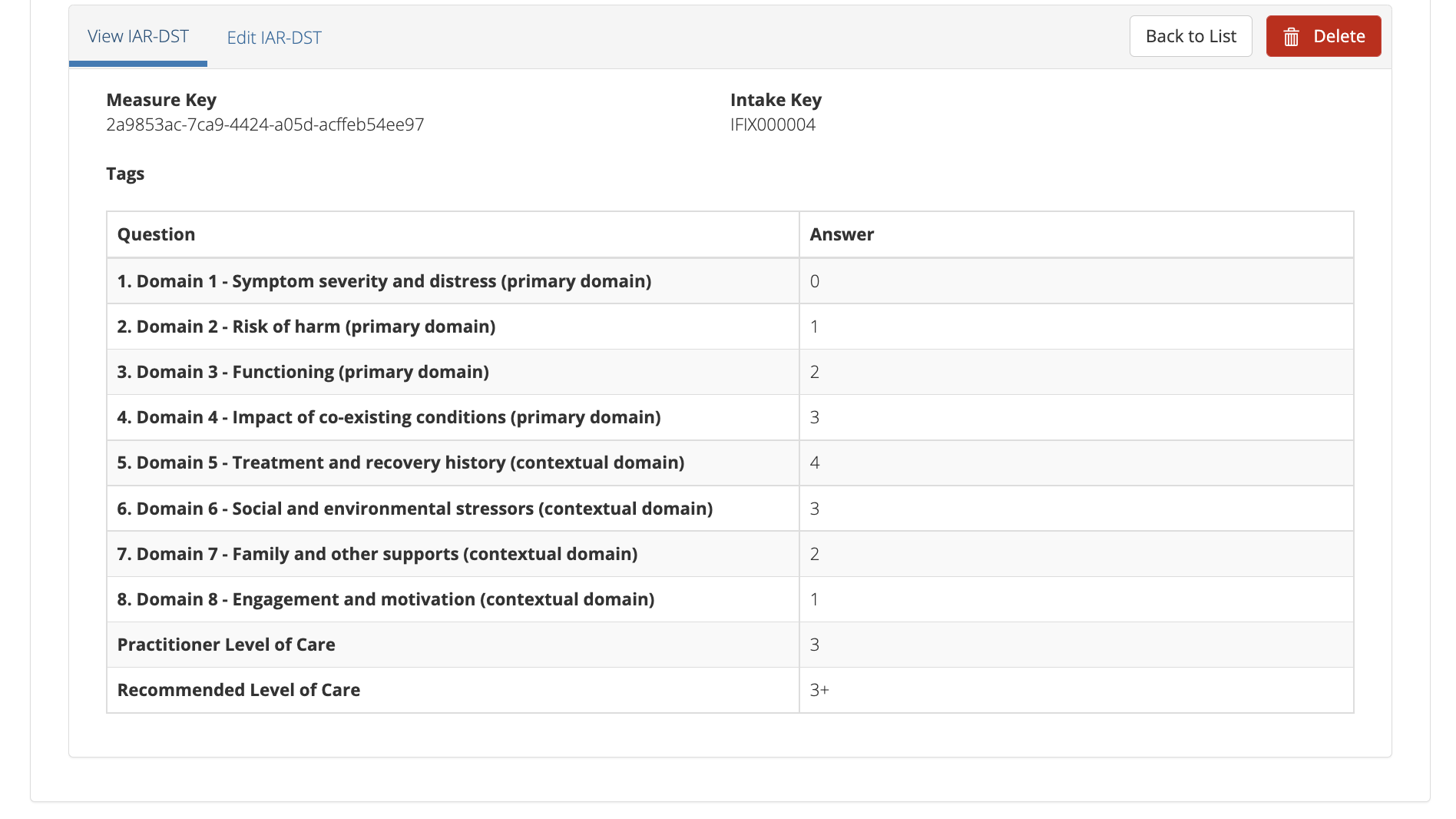Select Domain 6 Social and environmental stressors cell

[453, 509]
